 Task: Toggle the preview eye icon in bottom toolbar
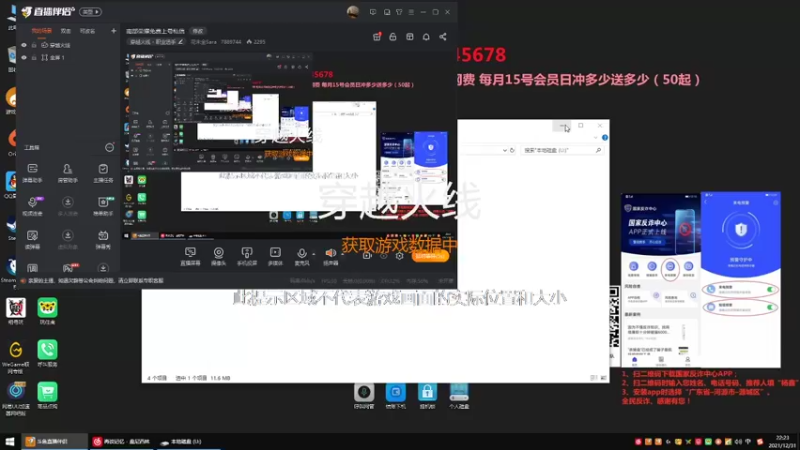point(383,256)
